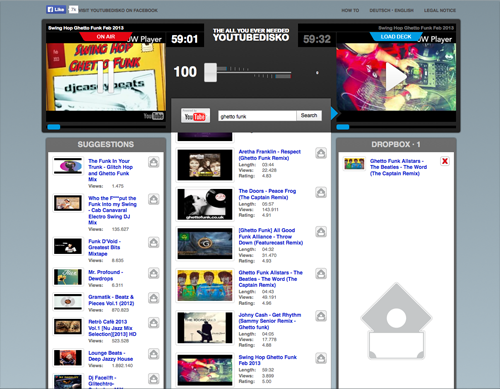This screenshot has height=389, width=500.
Task: Open Johny Cash Get Rhythm link
Action: [270, 321]
